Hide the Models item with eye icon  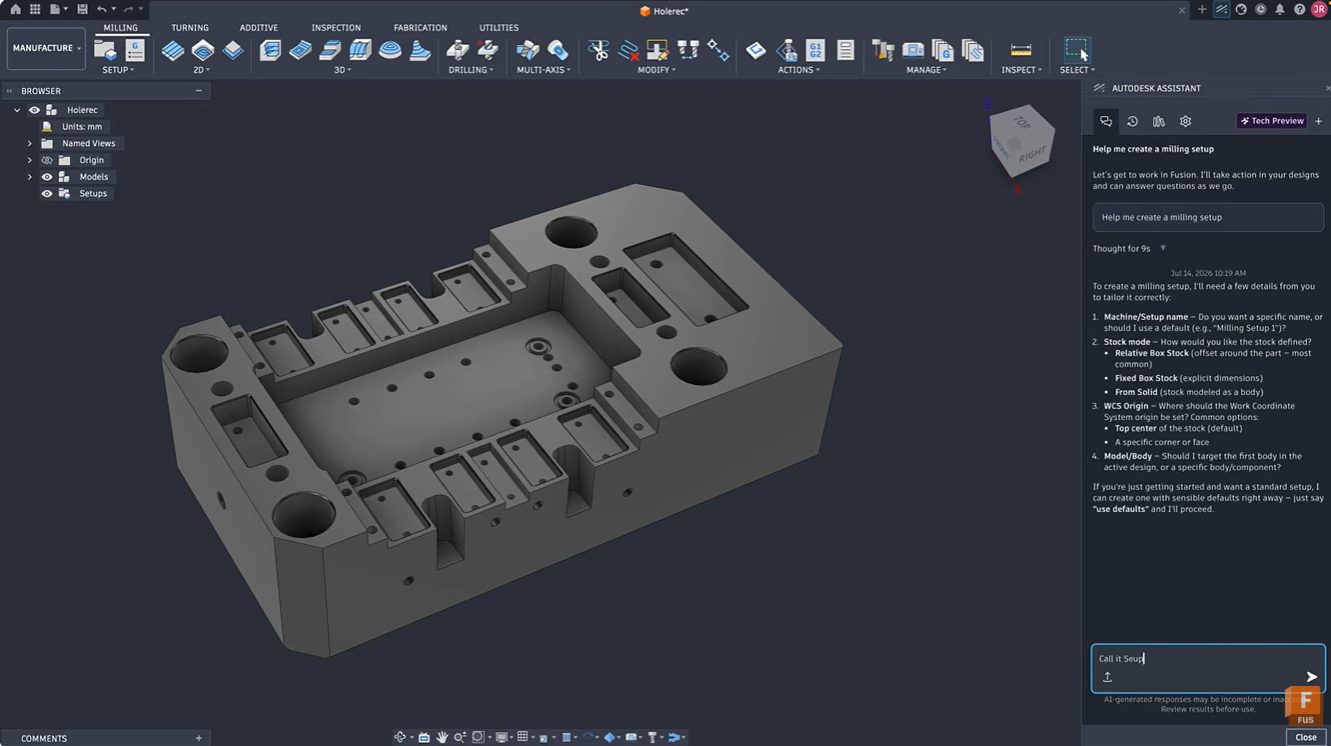(x=46, y=177)
